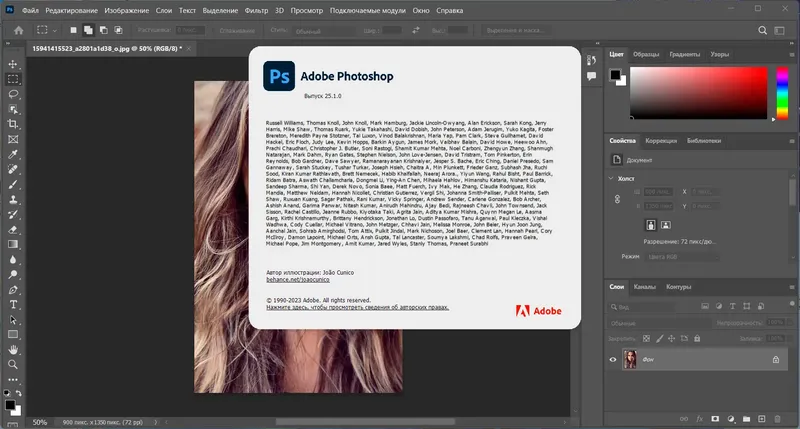Create a new group folder icon
This screenshot has height=429, width=800.
pos(746,419)
